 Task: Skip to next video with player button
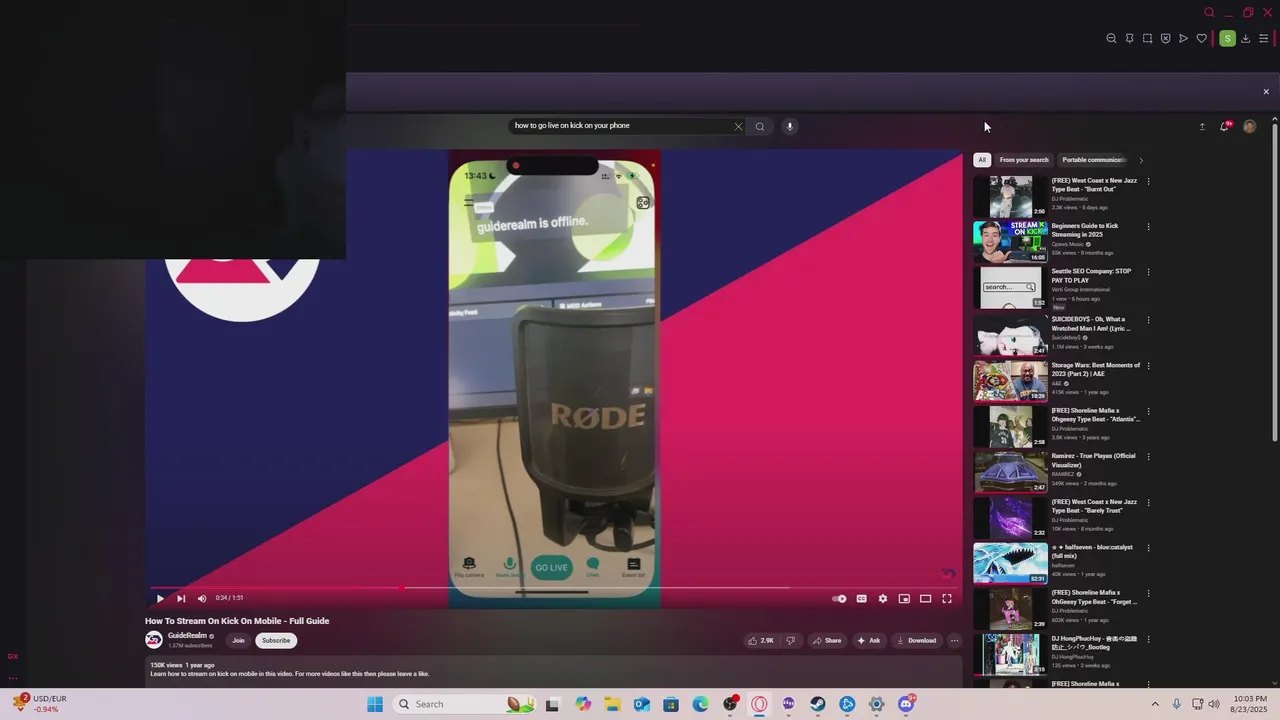click(x=181, y=599)
